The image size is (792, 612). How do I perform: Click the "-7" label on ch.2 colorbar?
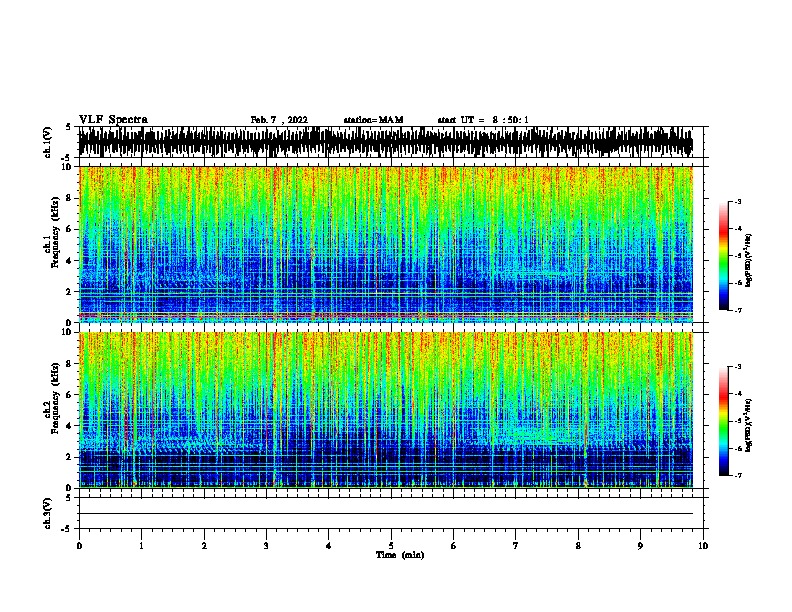coord(737,475)
